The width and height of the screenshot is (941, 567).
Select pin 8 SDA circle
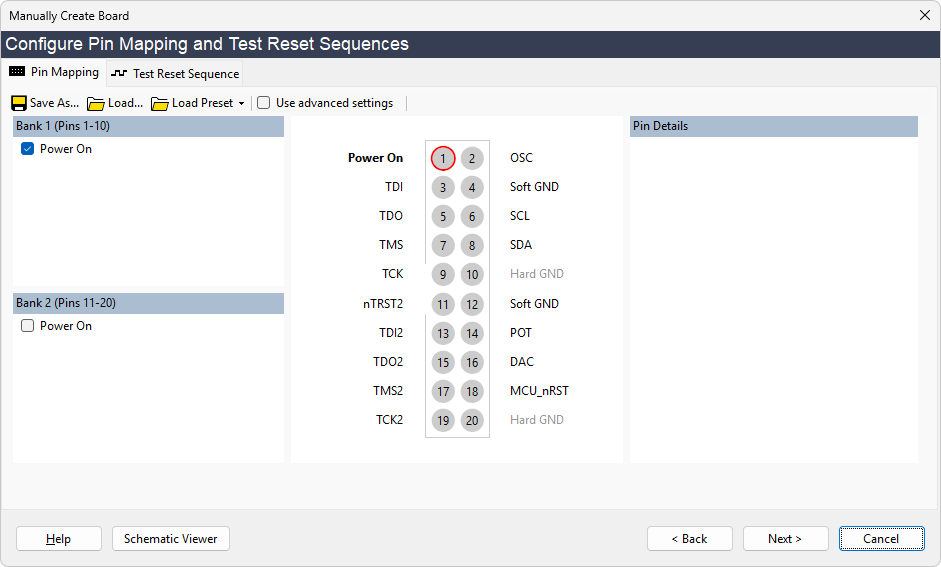pos(472,245)
